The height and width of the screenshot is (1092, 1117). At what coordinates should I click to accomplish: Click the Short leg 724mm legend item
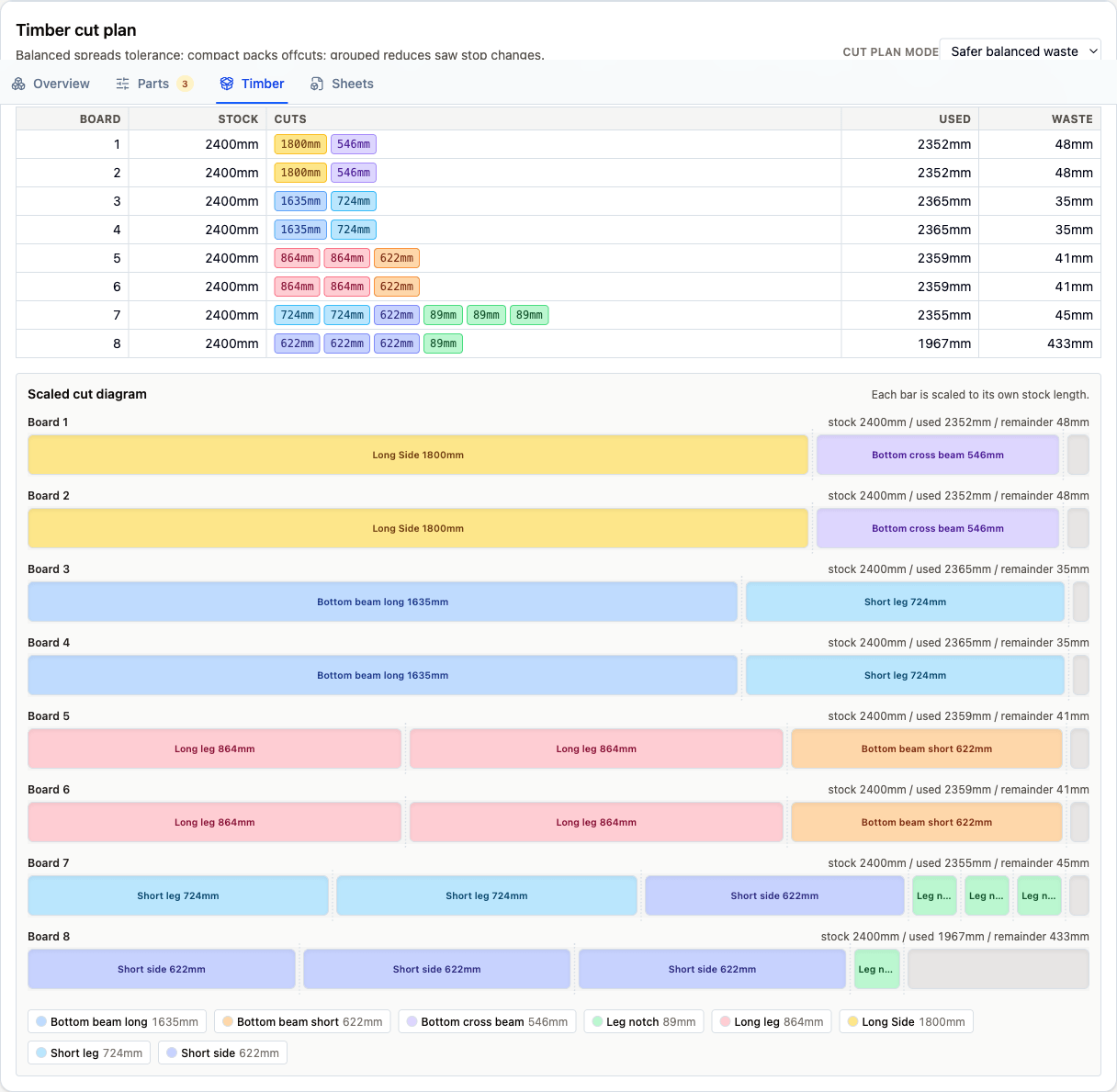(89, 1053)
